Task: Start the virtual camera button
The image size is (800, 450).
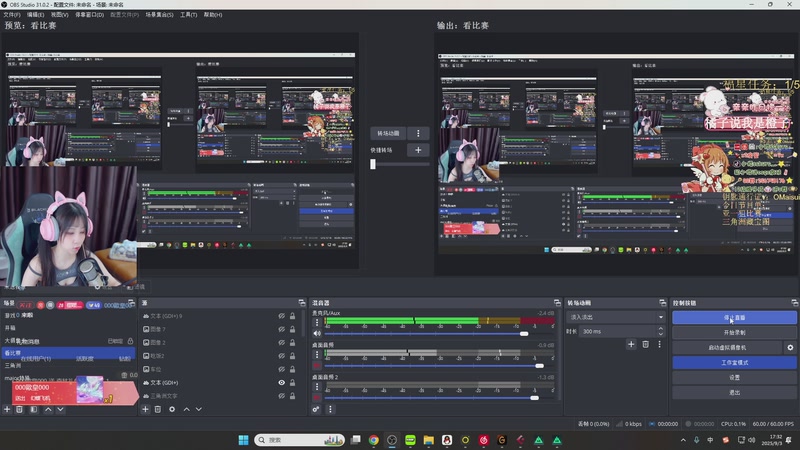Action: tap(727, 347)
